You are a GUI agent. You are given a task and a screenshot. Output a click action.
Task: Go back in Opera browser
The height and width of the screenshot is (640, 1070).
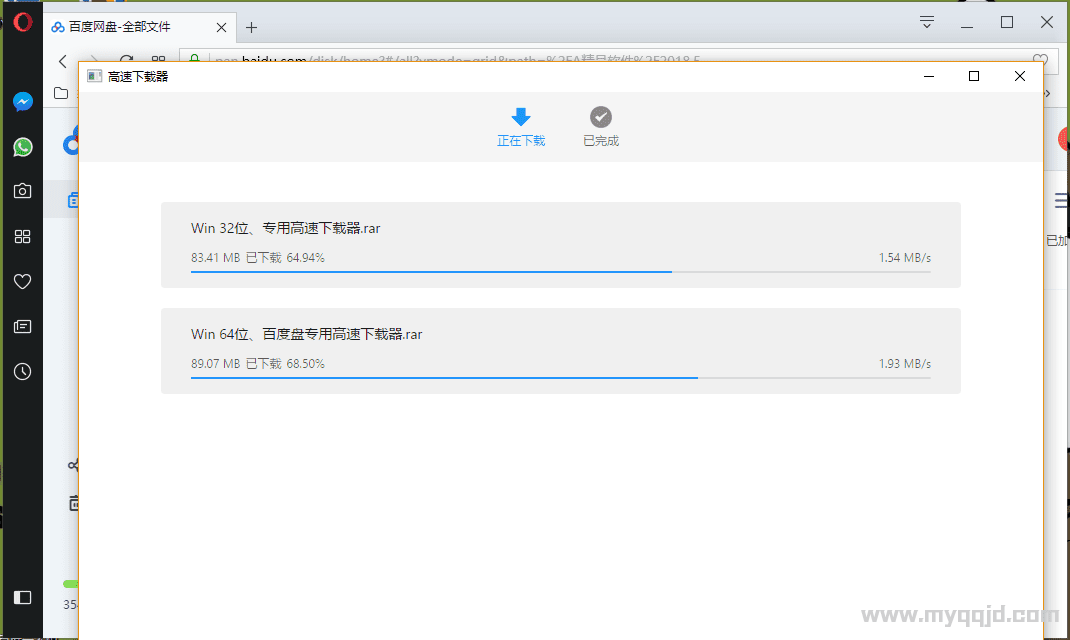tap(63, 61)
